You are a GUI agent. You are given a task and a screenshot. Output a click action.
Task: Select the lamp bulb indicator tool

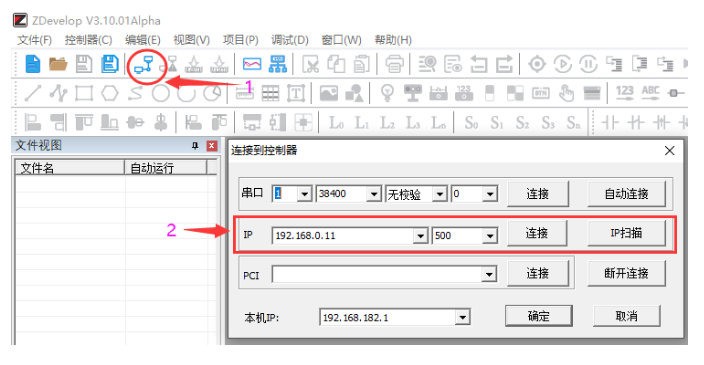coord(387,93)
